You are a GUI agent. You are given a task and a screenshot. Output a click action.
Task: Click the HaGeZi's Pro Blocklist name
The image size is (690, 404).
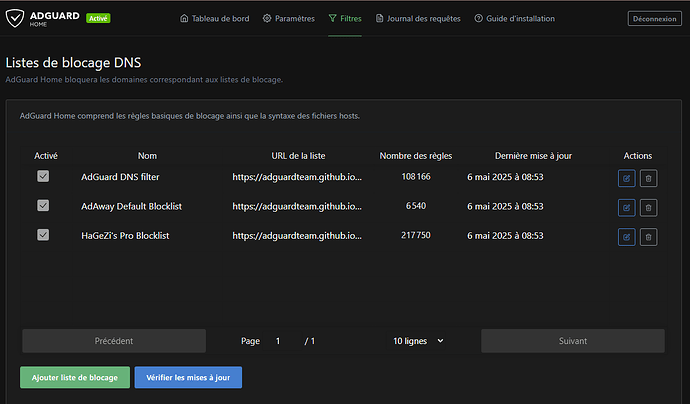(x=125, y=236)
